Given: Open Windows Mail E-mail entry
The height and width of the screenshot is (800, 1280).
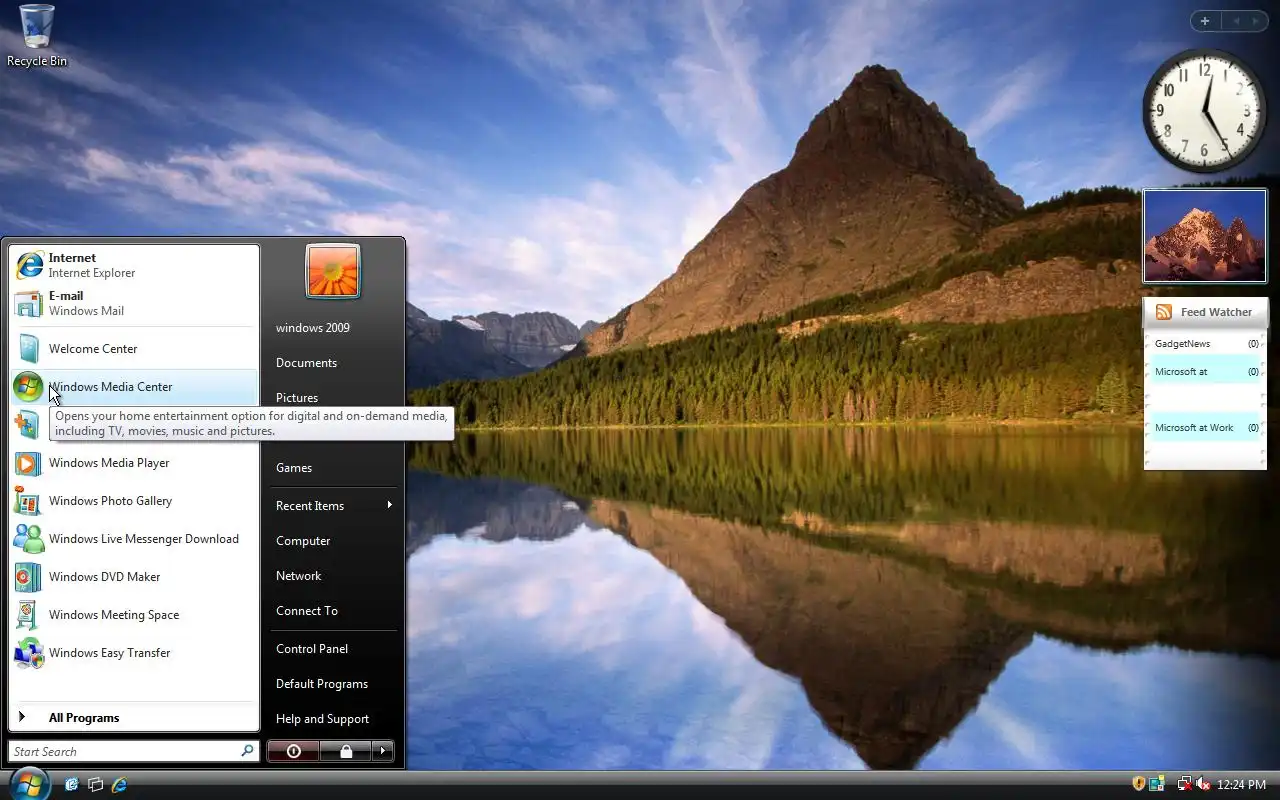Looking at the screenshot, I should point(134,303).
